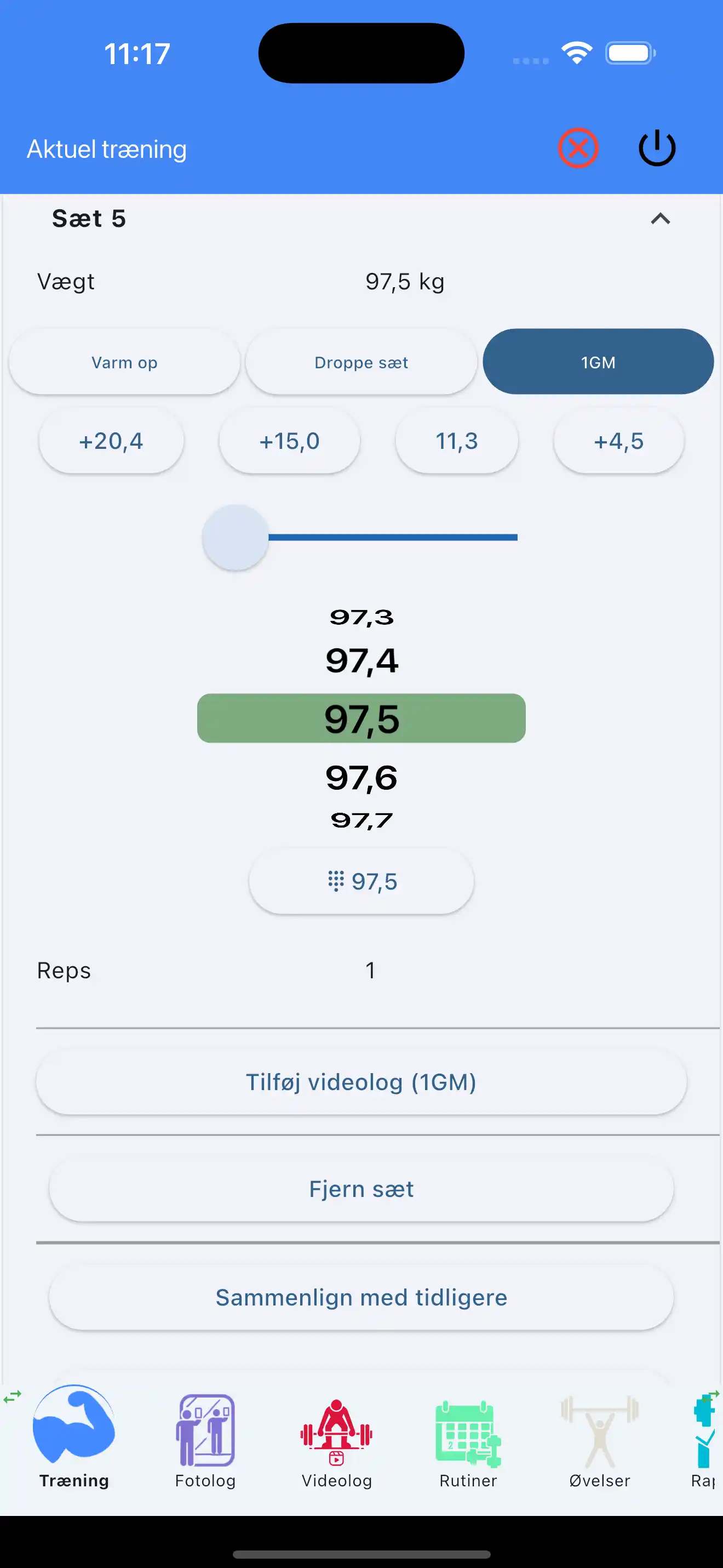Open keypad entry showing 97,5
This screenshot has height=1568, width=723.
[361, 881]
